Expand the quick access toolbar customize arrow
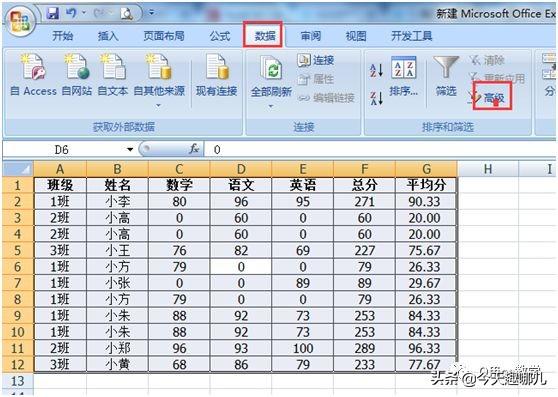The height and width of the screenshot is (397, 558). pos(152,13)
